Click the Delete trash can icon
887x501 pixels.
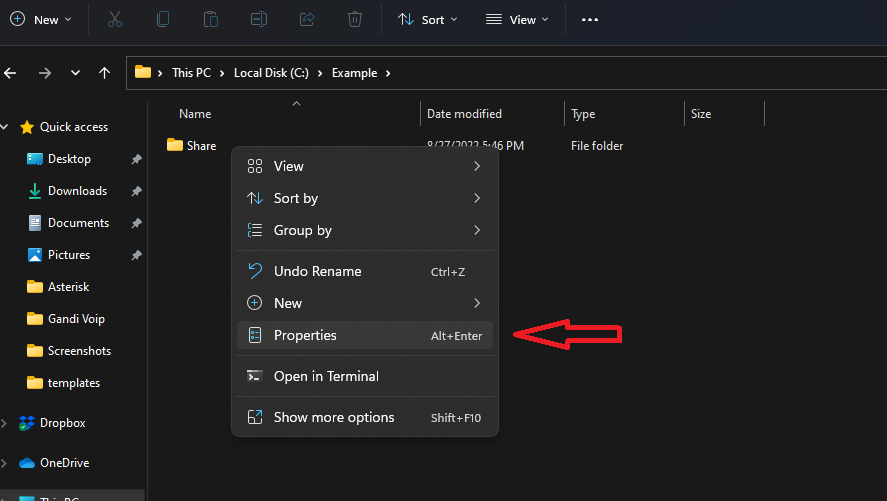point(355,19)
